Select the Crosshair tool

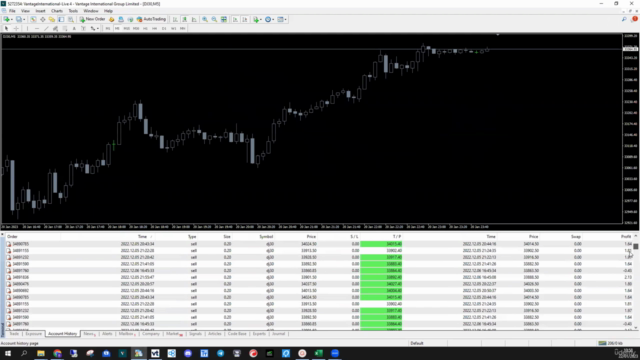pyautogui.click(x=16, y=28)
